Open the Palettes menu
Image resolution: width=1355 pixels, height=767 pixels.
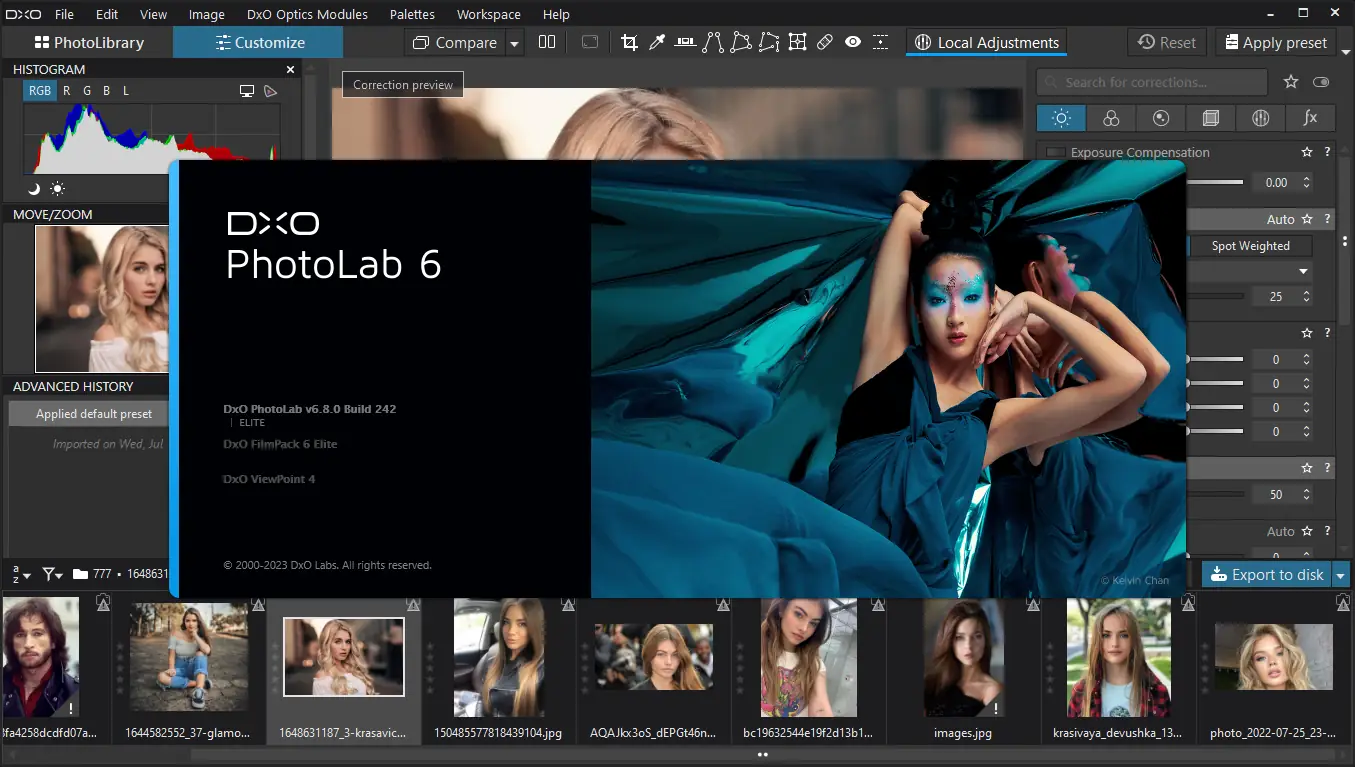tap(411, 14)
